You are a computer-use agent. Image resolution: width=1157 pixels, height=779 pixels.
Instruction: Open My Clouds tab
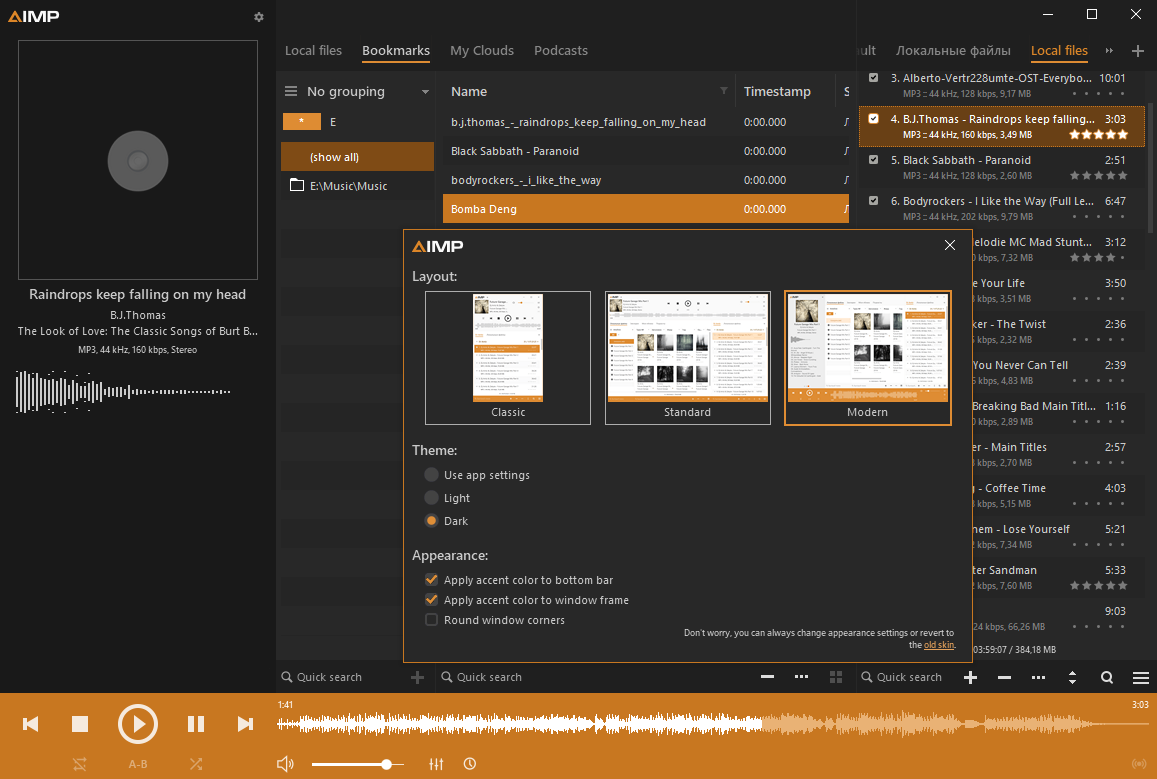[482, 51]
